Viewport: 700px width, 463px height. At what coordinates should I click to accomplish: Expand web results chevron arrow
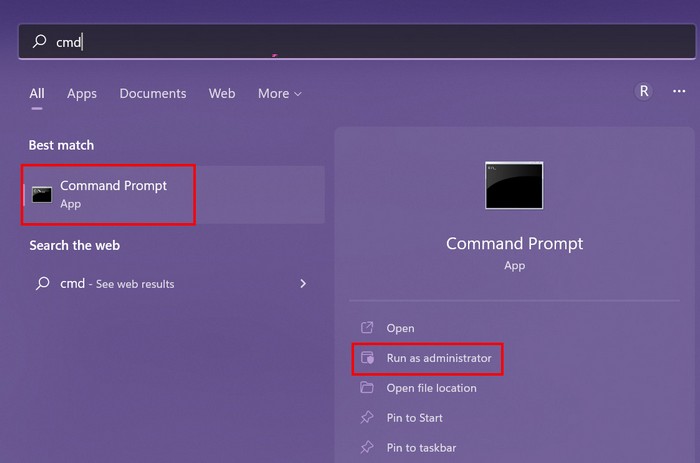[x=303, y=284]
